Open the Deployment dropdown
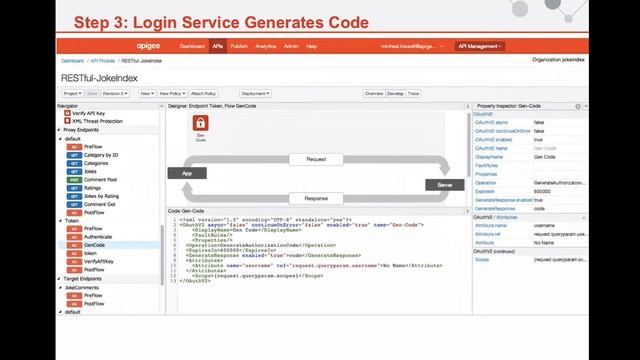The width and height of the screenshot is (640, 360). click(256, 93)
